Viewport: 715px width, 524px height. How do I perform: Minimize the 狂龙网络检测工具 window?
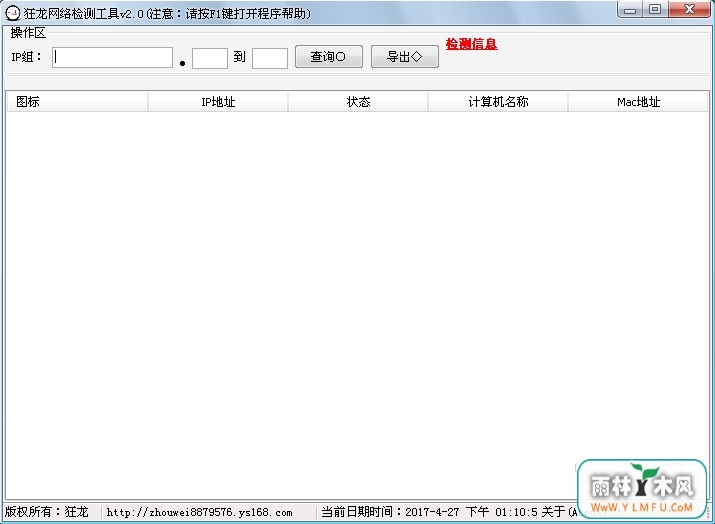click(x=630, y=10)
